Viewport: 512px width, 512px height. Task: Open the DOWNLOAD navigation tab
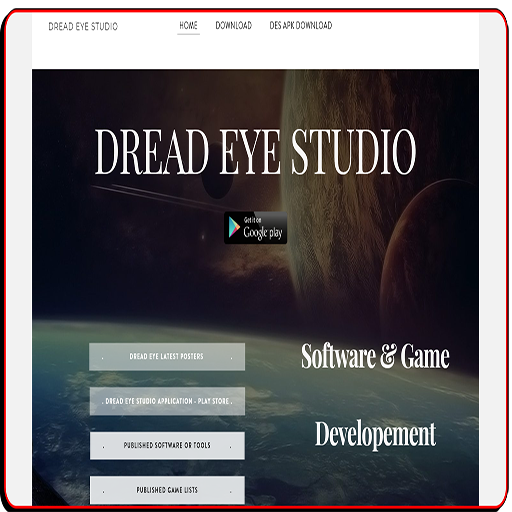pyautogui.click(x=233, y=26)
